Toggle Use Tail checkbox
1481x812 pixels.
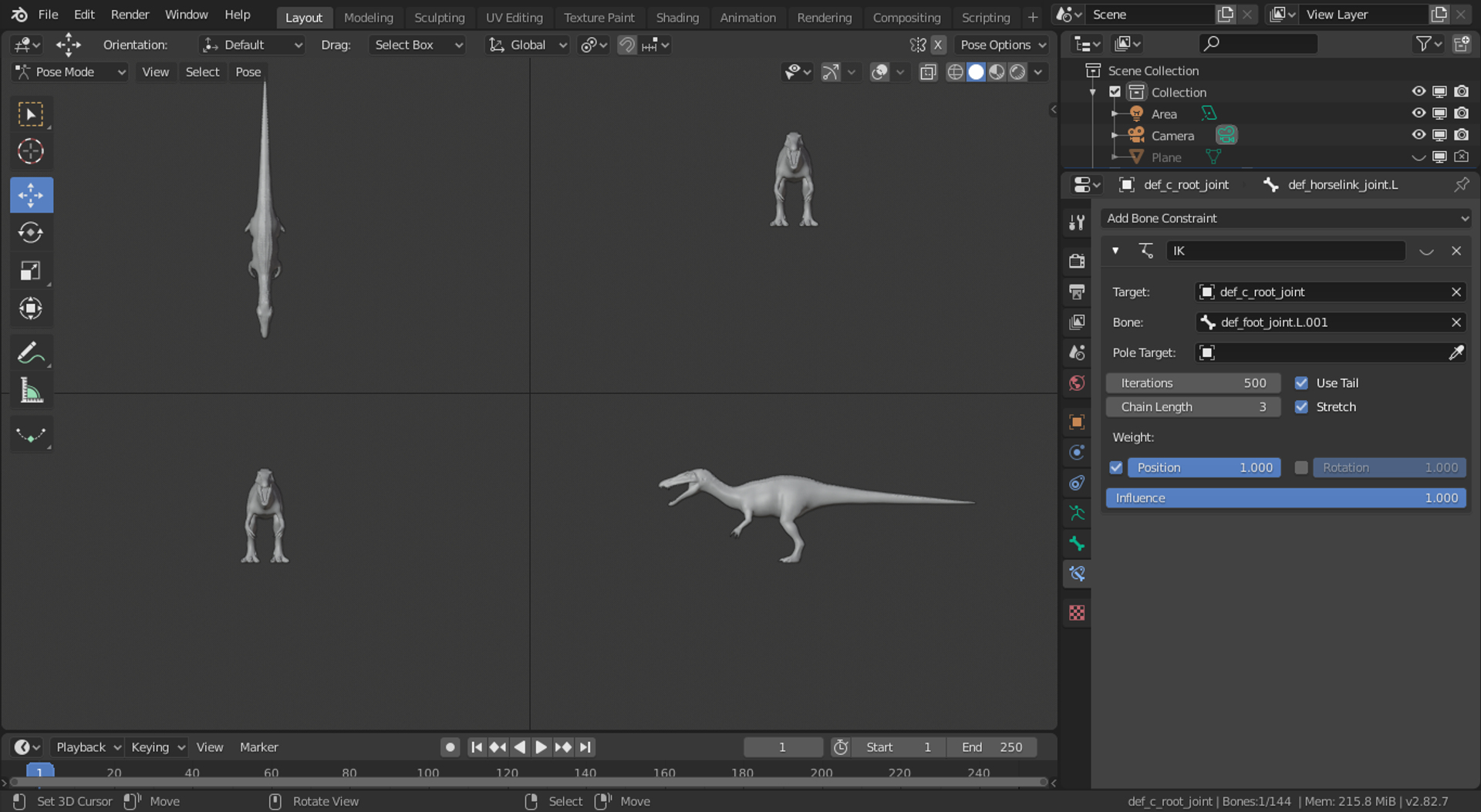[1301, 383]
